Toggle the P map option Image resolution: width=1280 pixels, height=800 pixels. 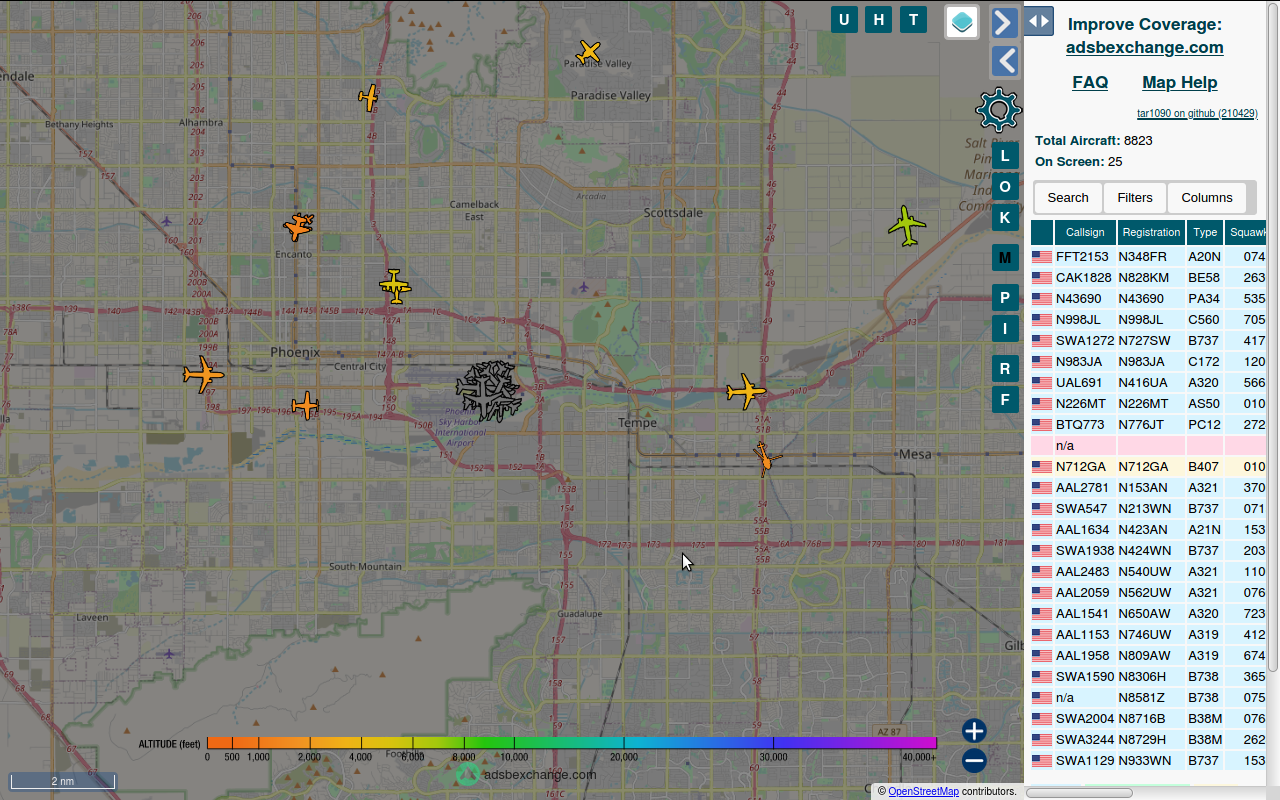click(x=1005, y=297)
